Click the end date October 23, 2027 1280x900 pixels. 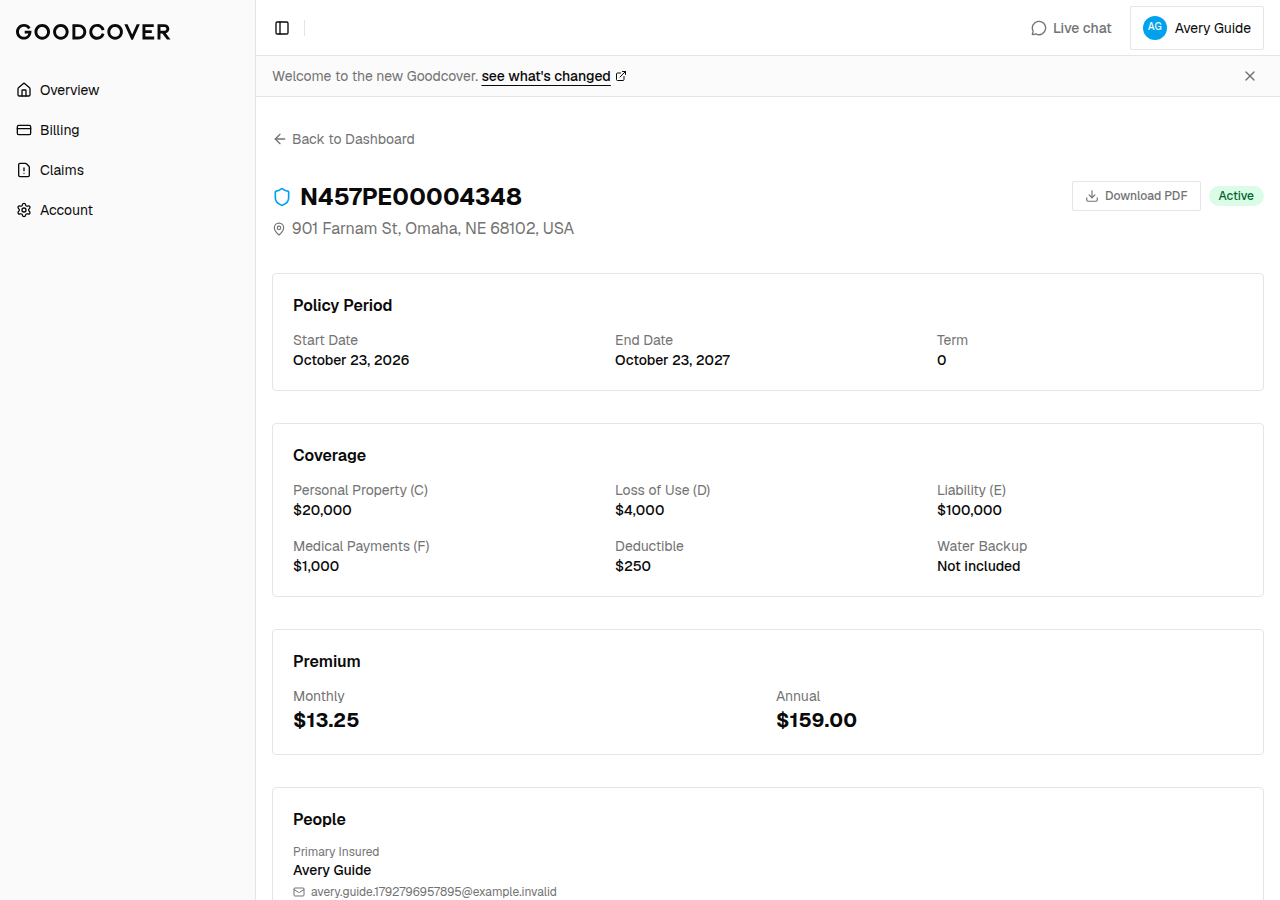pyautogui.click(x=672, y=360)
